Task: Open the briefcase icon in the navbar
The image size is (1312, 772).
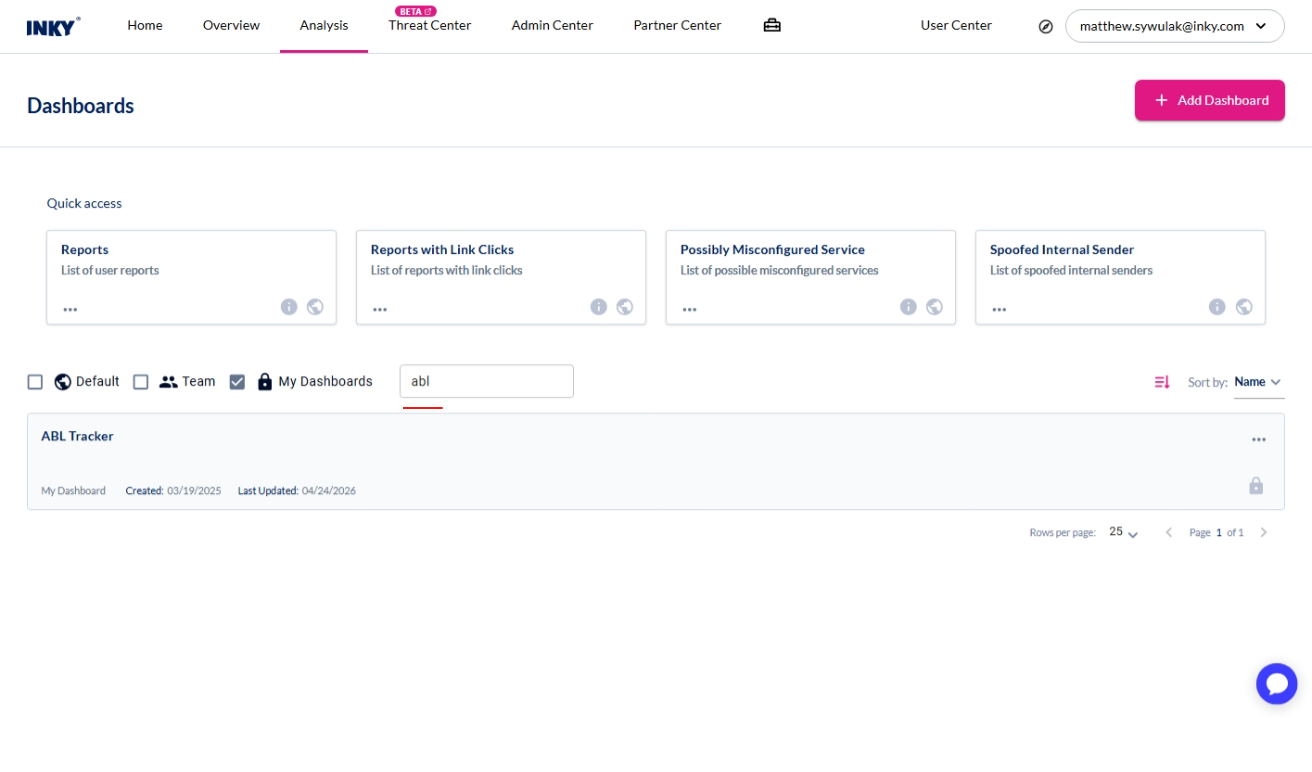Action: (772, 26)
